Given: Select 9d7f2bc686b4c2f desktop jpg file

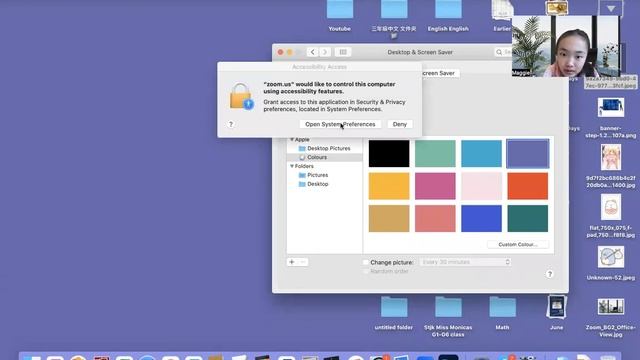Looking at the screenshot, I should tap(611, 166).
